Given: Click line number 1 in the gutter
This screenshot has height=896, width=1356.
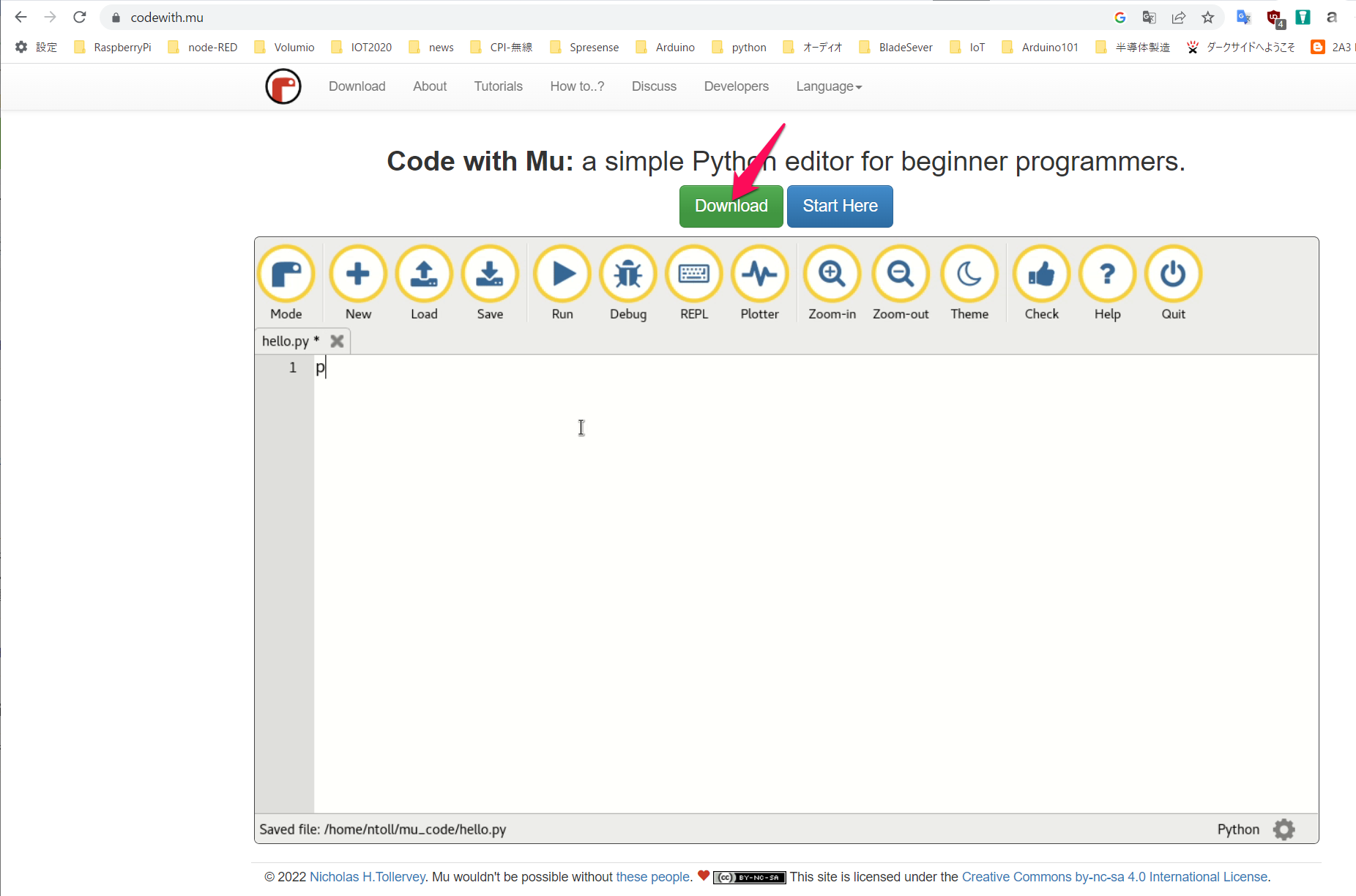Looking at the screenshot, I should (293, 367).
